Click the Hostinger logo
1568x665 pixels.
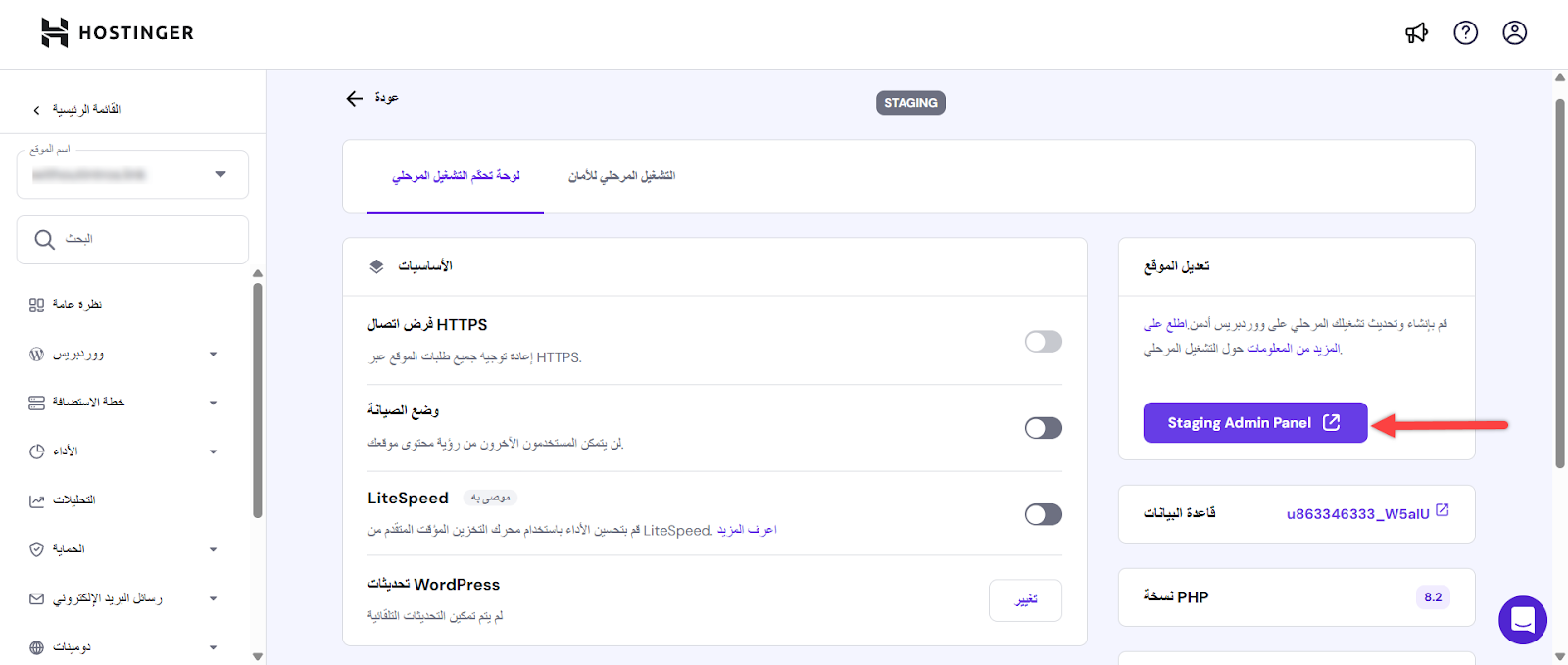pos(118,33)
